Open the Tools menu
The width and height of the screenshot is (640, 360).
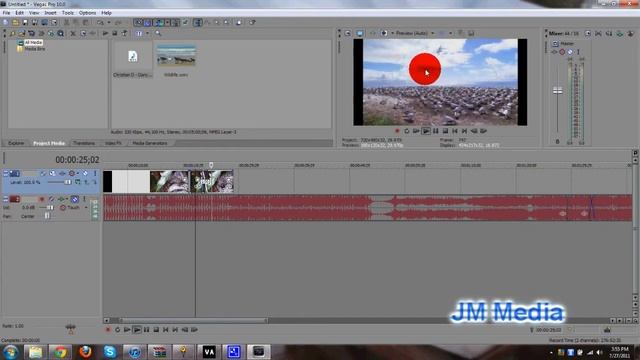pyautogui.click(x=68, y=13)
